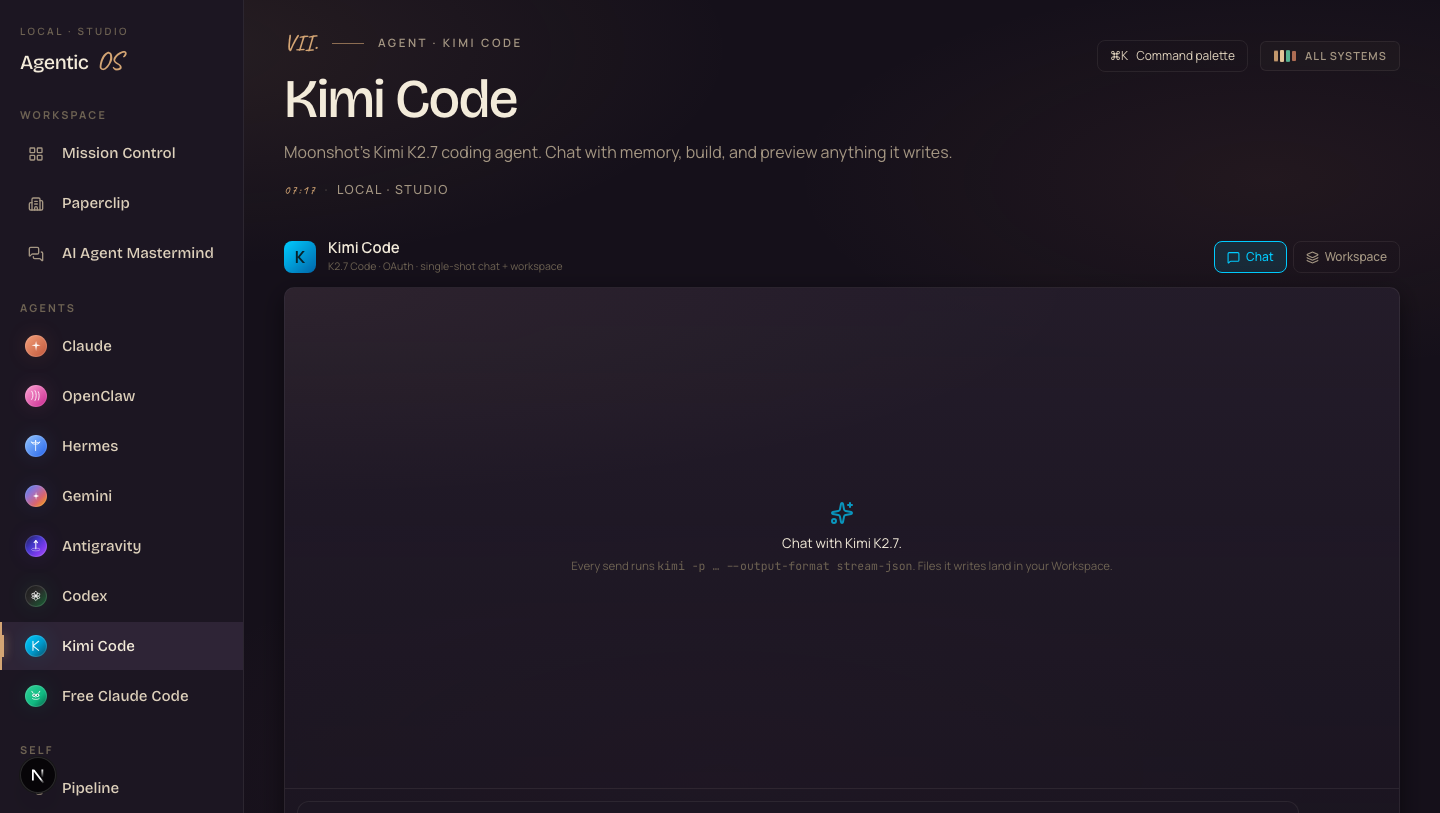Viewport: 1440px width, 813px height.
Task: Click the message input box at bottom
Action: [797, 806]
